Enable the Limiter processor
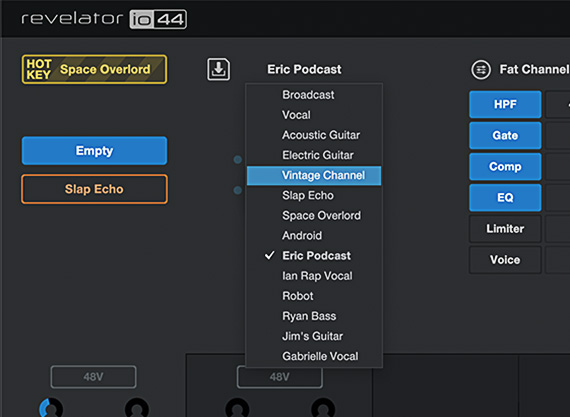The height and width of the screenshot is (417, 570). (x=505, y=229)
